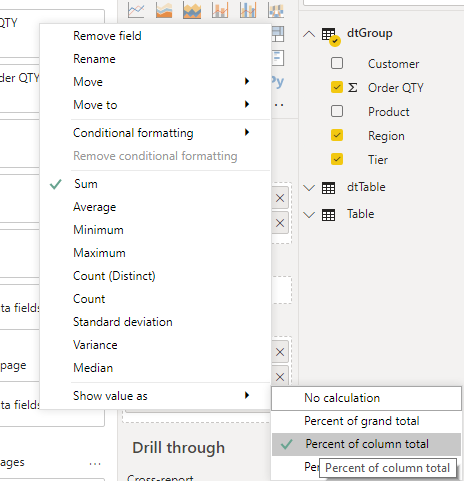Click the Tier field name
The width and height of the screenshot is (464, 481).
point(378,160)
